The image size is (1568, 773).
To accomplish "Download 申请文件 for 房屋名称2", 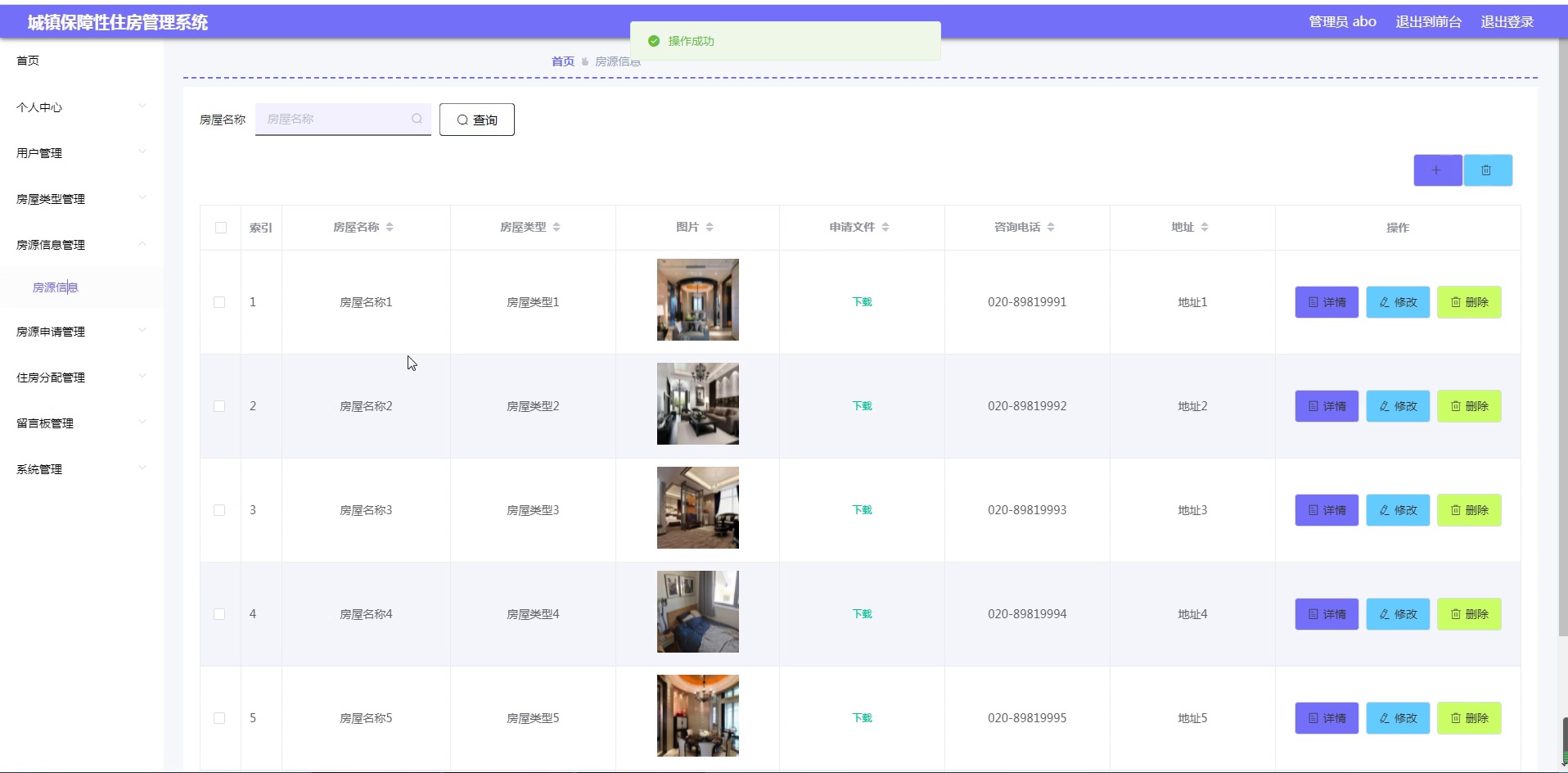I will point(862,406).
